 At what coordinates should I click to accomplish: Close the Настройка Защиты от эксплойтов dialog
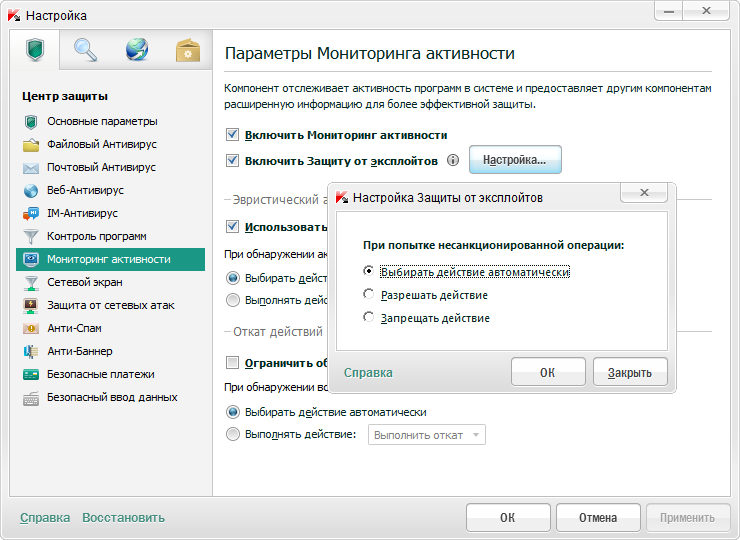tap(644, 193)
